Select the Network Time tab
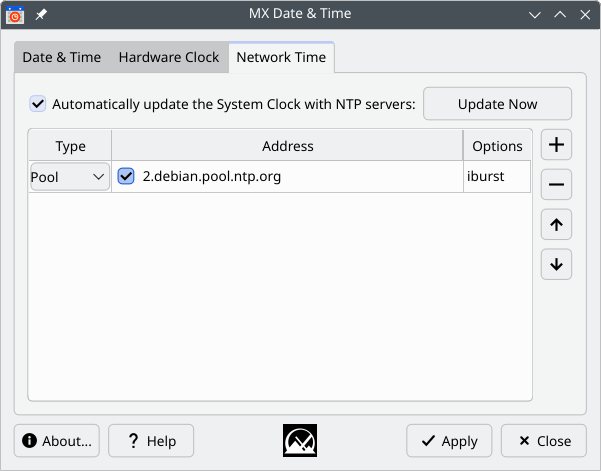Image resolution: width=601 pixels, height=471 pixels. point(281,57)
